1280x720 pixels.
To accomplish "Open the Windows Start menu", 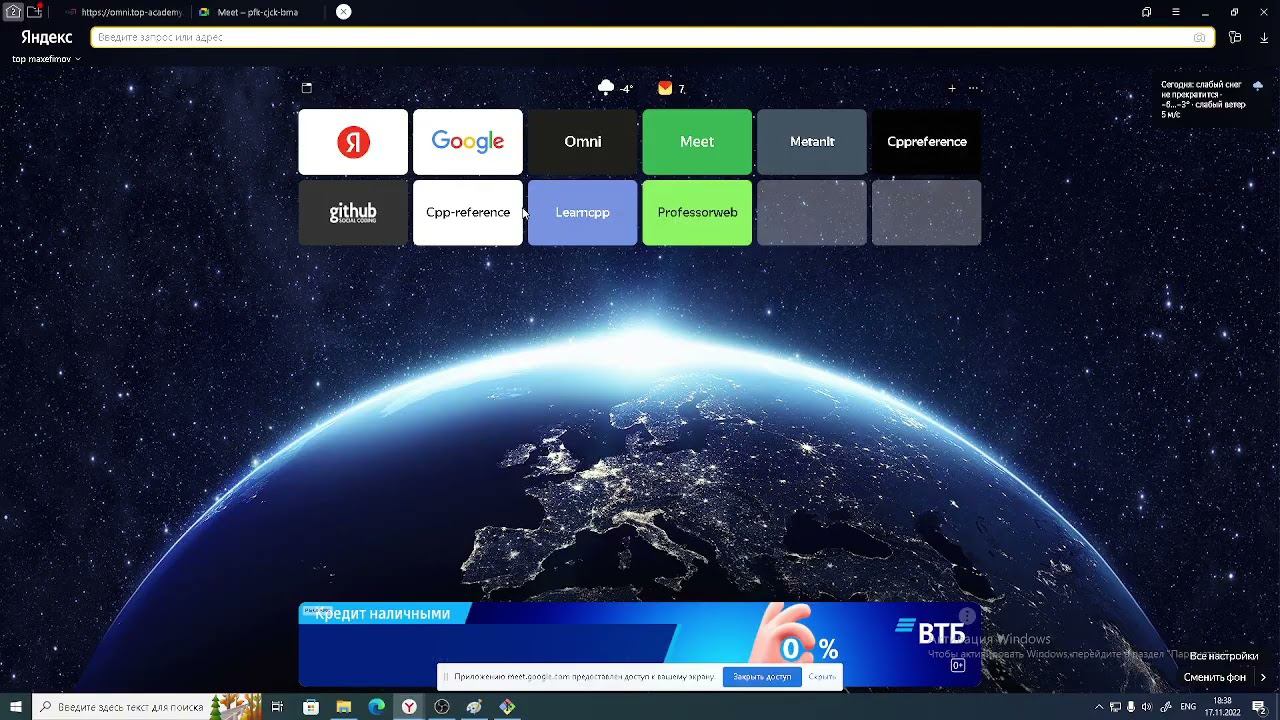I will click(x=16, y=707).
